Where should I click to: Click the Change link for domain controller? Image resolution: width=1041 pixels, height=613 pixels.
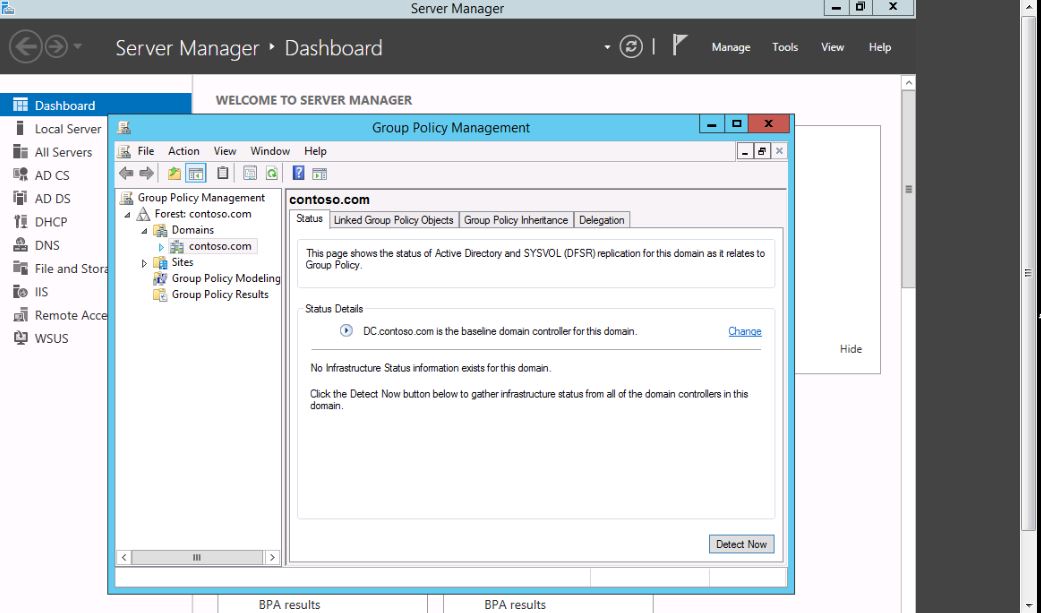click(x=744, y=331)
